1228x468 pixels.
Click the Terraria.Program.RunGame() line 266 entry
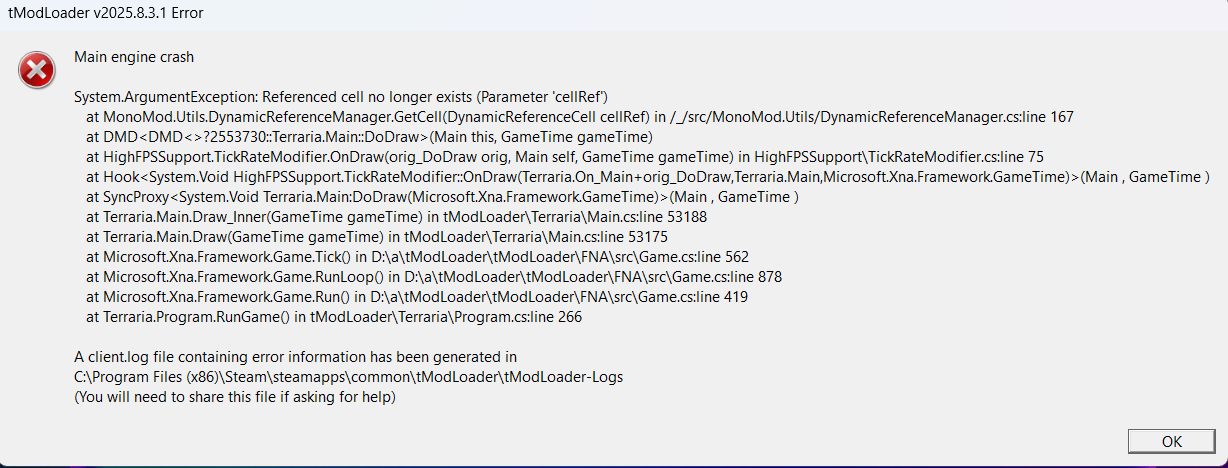point(334,317)
